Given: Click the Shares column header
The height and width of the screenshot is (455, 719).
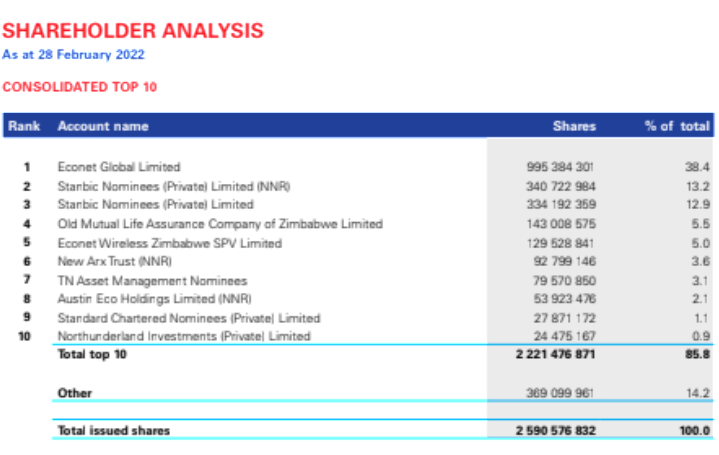Looking at the screenshot, I should (574, 127).
